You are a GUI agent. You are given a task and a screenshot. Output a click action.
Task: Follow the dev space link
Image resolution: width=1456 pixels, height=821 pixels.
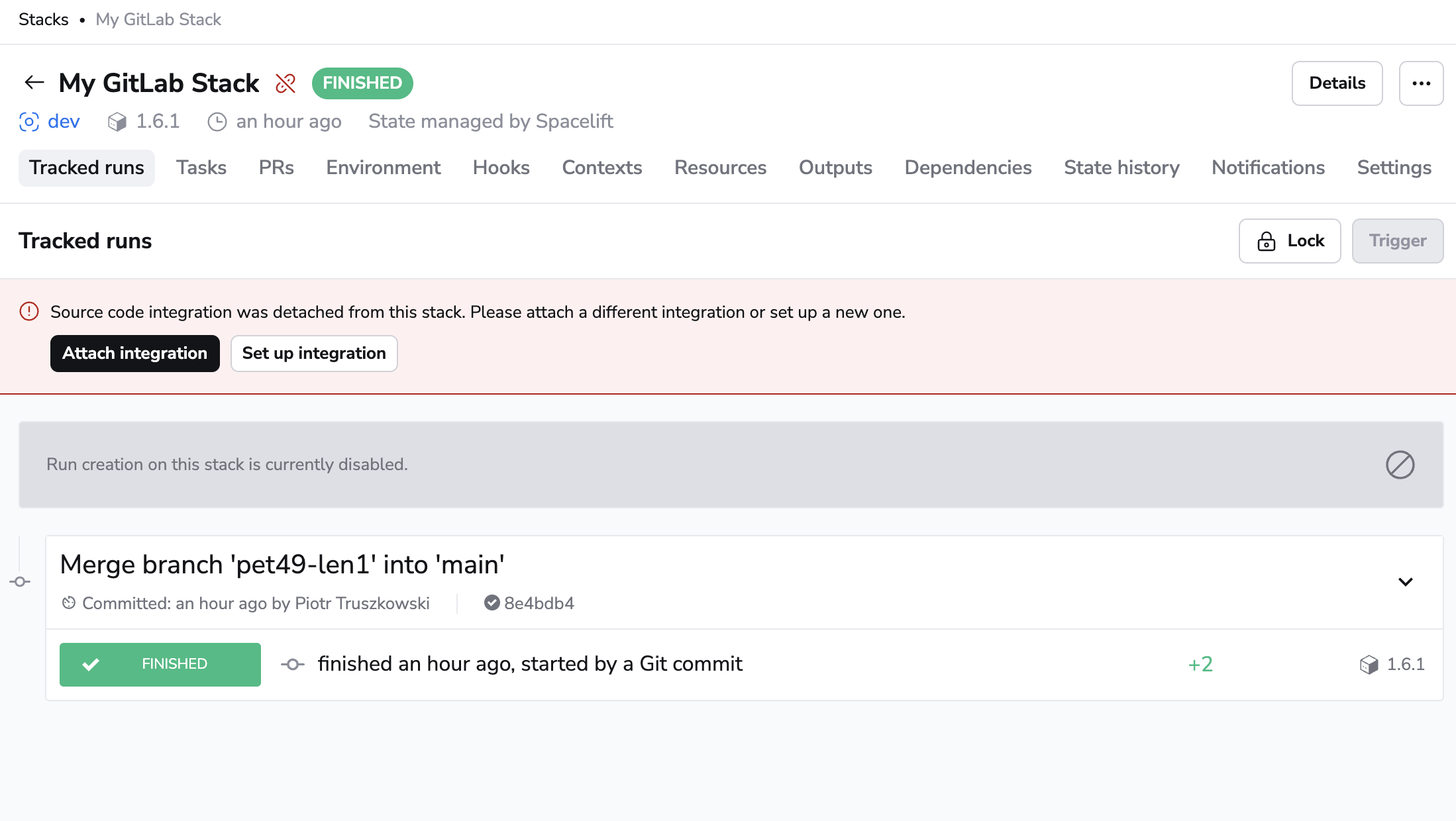(63, 122)
